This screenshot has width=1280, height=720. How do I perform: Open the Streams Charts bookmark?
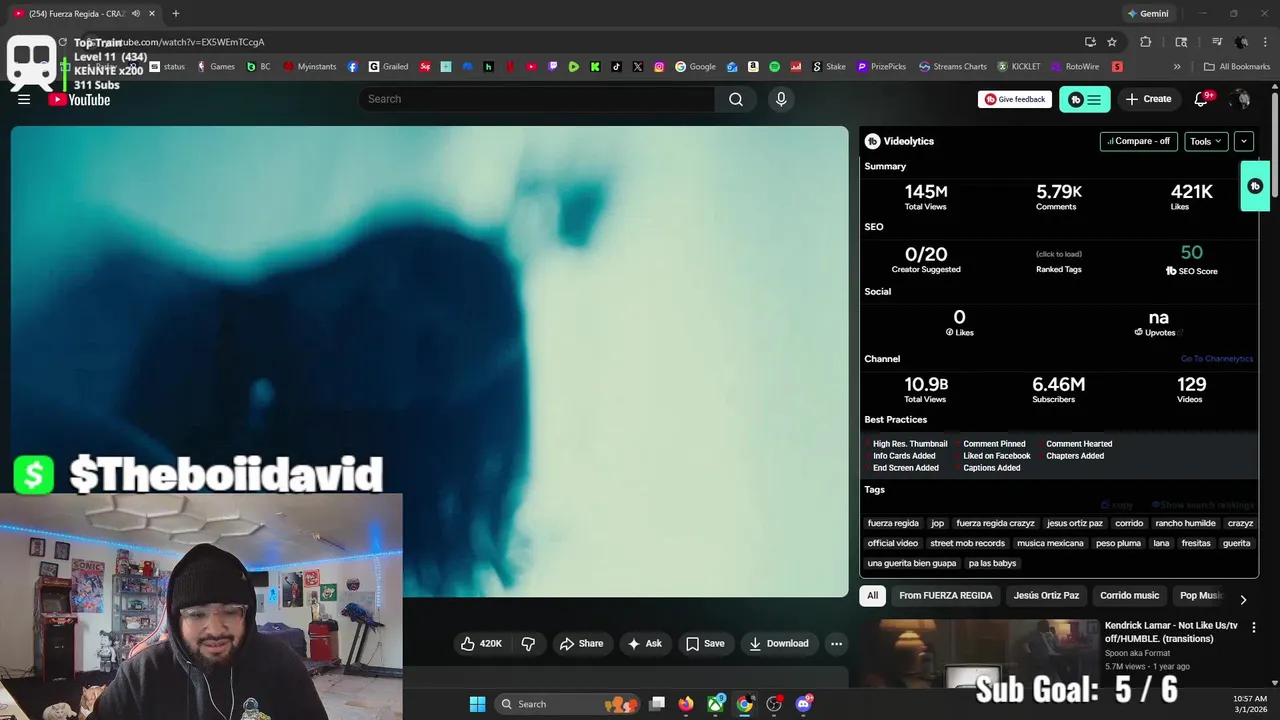coord(952,67)
